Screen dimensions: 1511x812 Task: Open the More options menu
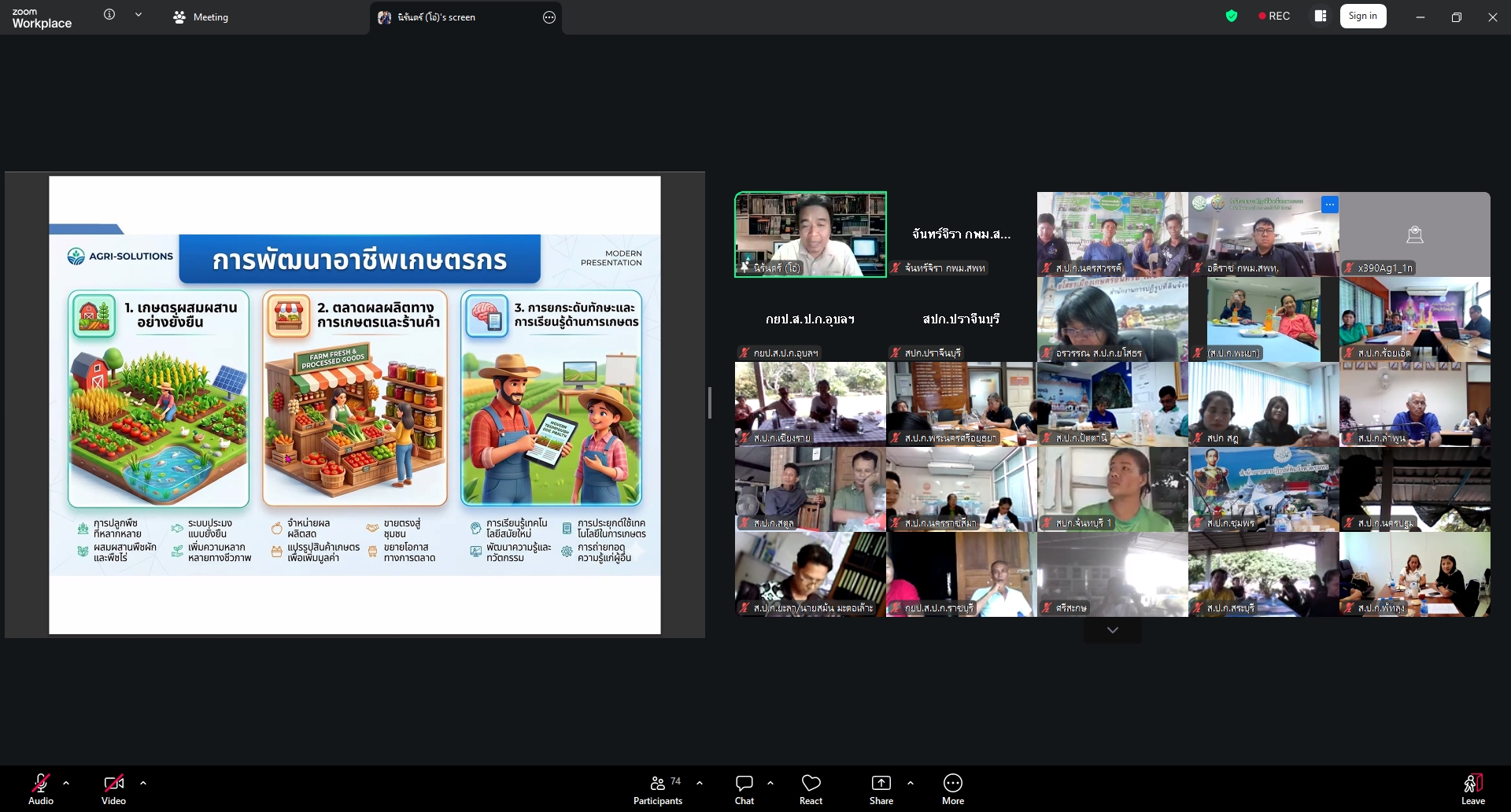953,789
